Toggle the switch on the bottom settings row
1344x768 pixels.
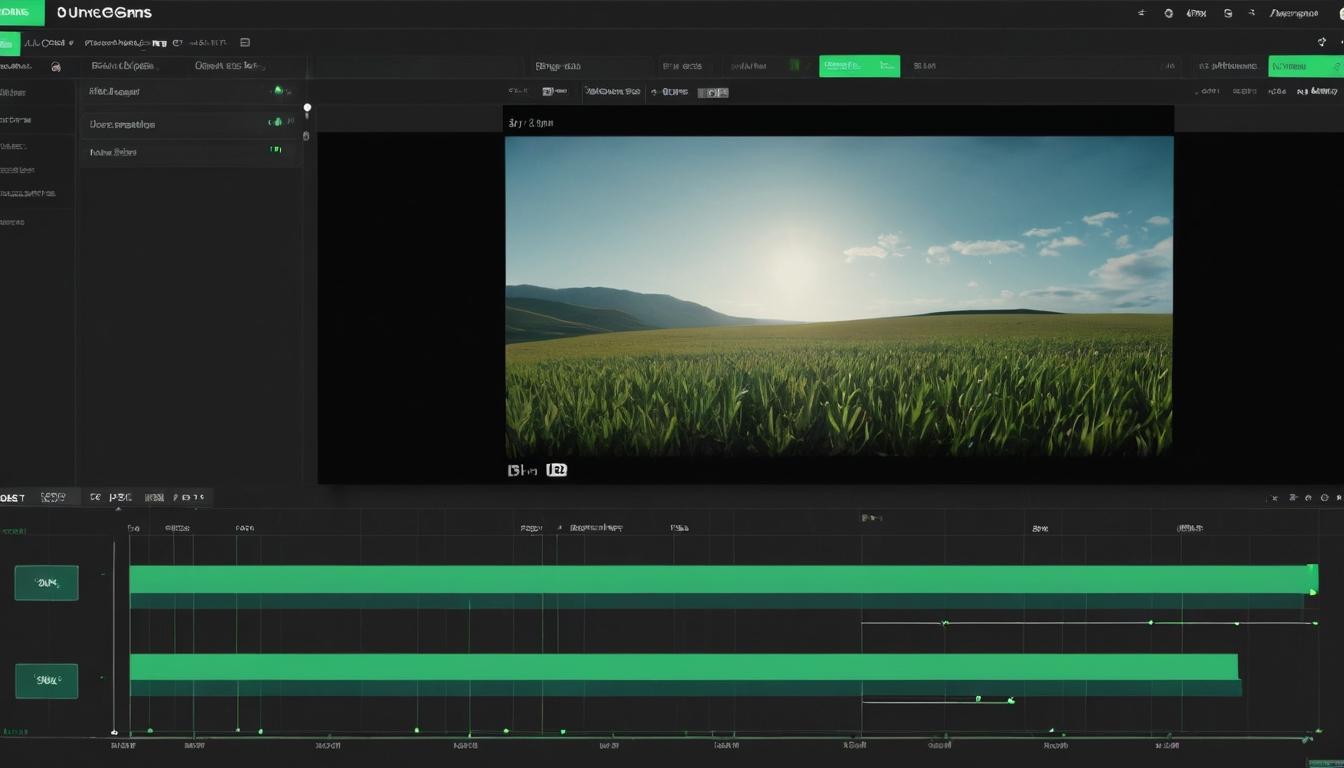click(277, 151)
